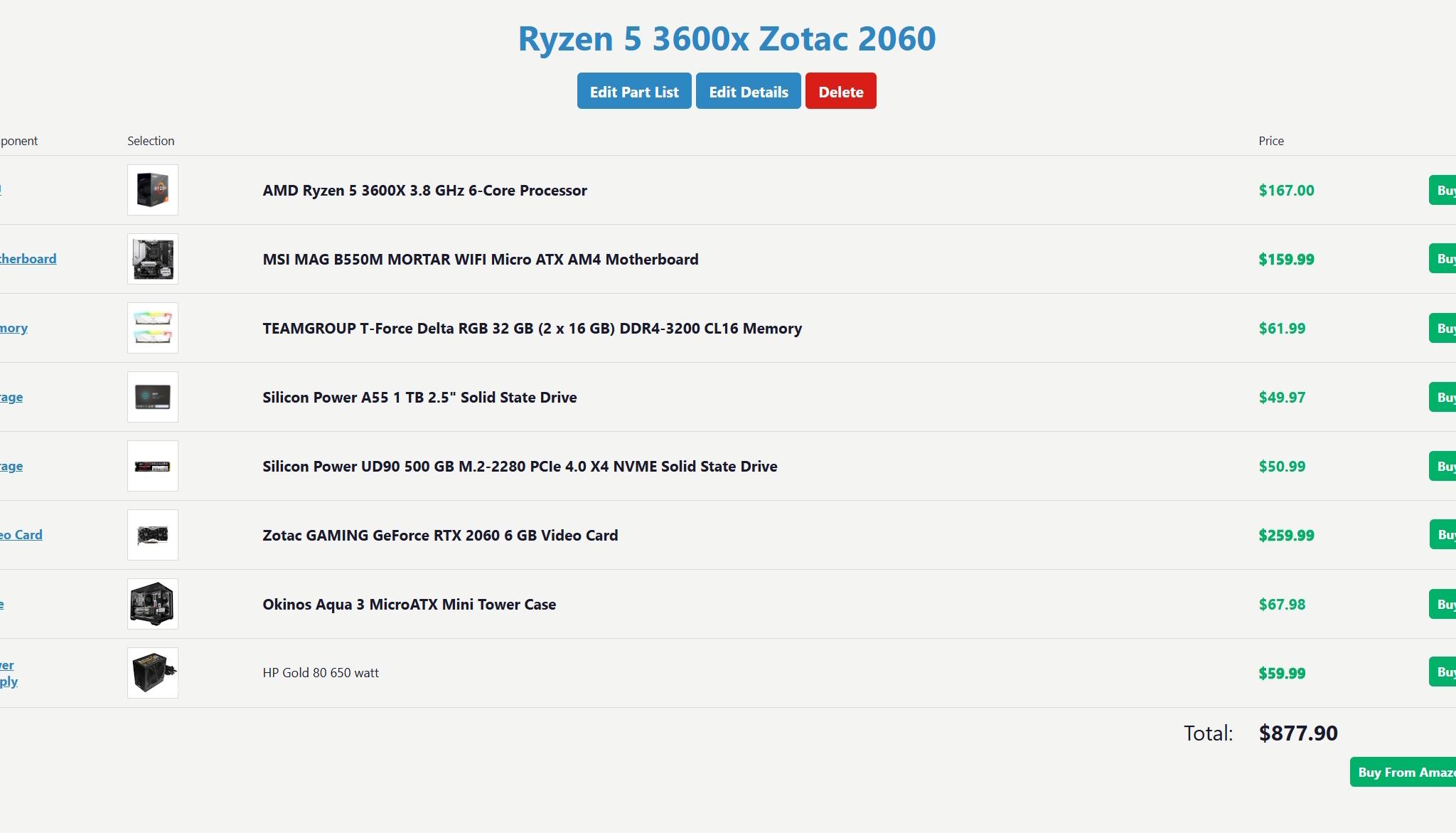Viewport: 1456px width, 833px height.
Task: Open the Video Card component link
Action: coord(21,535)
